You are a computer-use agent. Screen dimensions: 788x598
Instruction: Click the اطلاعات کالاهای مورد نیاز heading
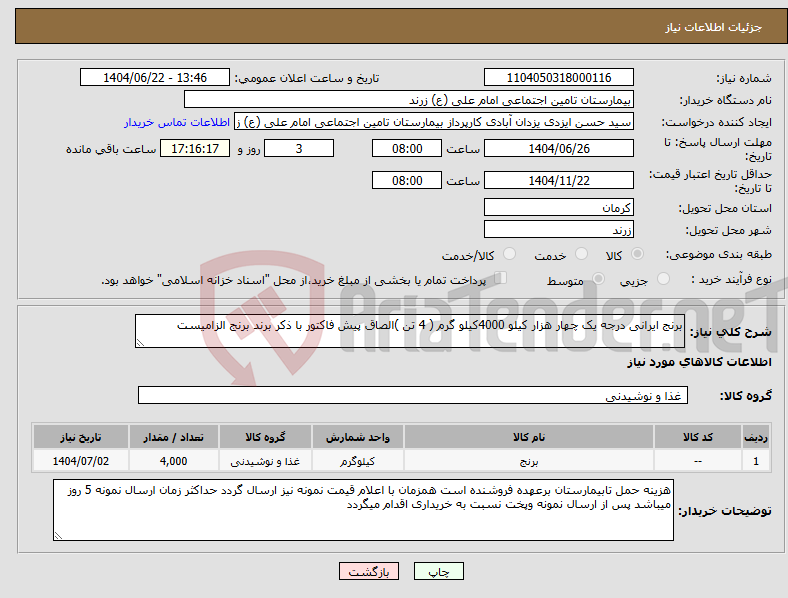[699, 362]
